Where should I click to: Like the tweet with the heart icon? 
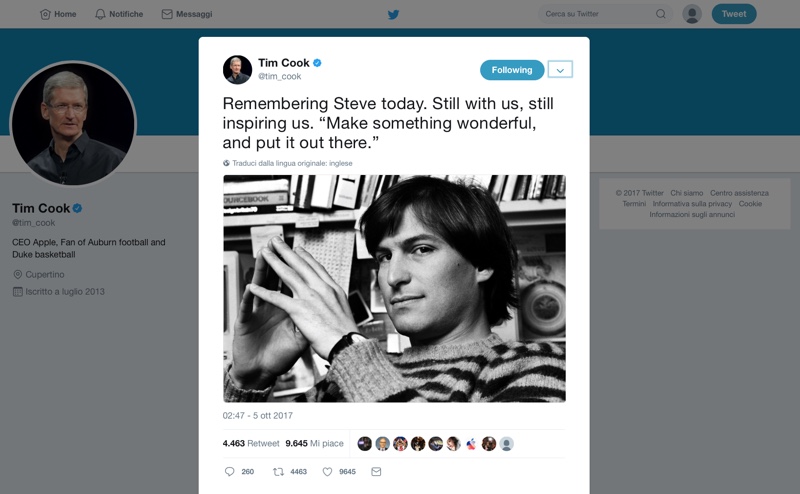(x=327, y=471)
